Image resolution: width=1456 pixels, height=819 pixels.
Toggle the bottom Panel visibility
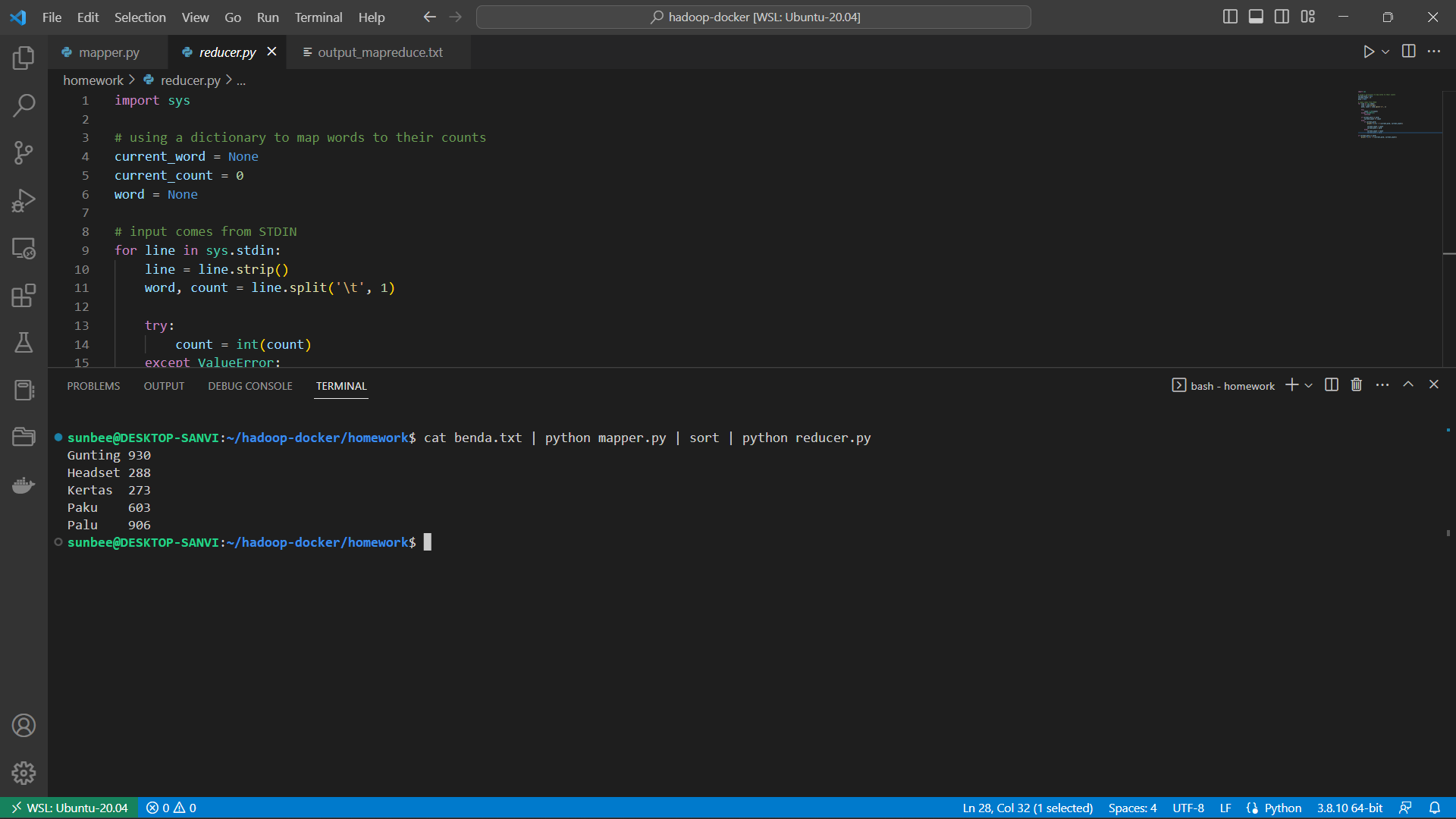(1256, 17)
